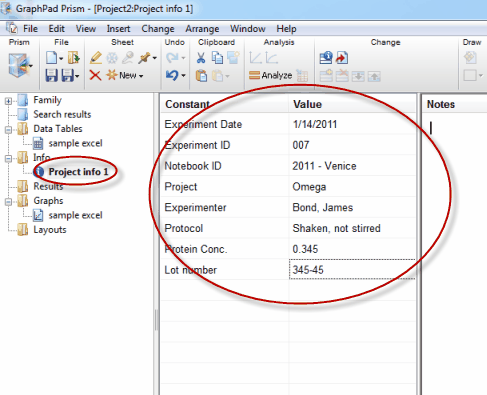Click the third icon in Clipboard top row

[x=233, y=58]
